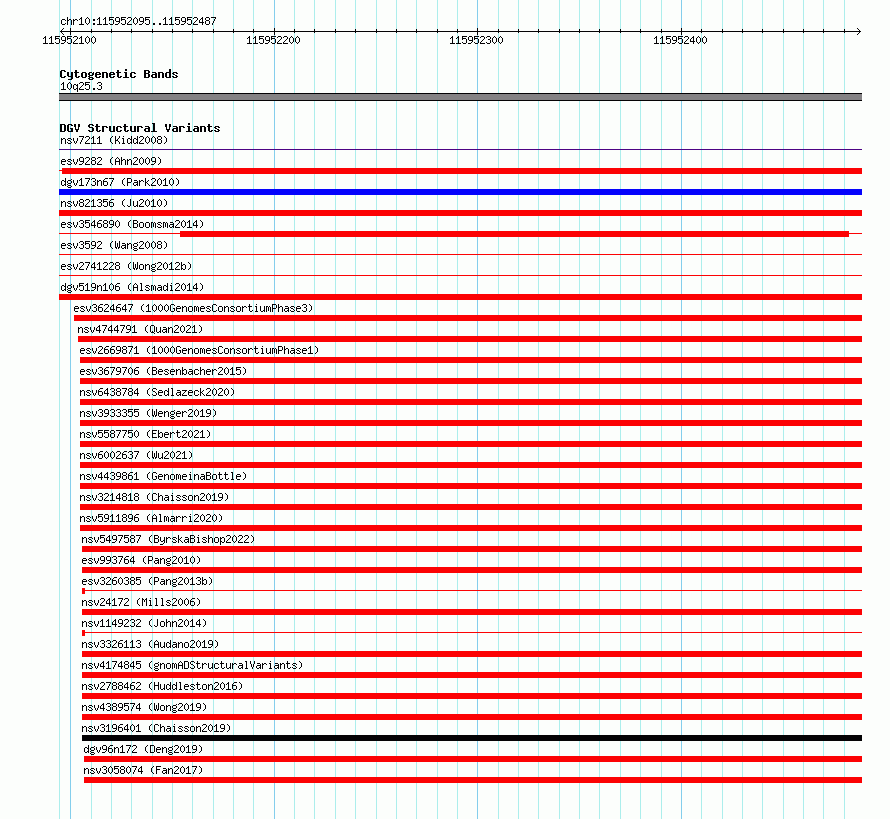
Task: Select esv3260385 (Pang2013b) label
Action: coord(147,581)
